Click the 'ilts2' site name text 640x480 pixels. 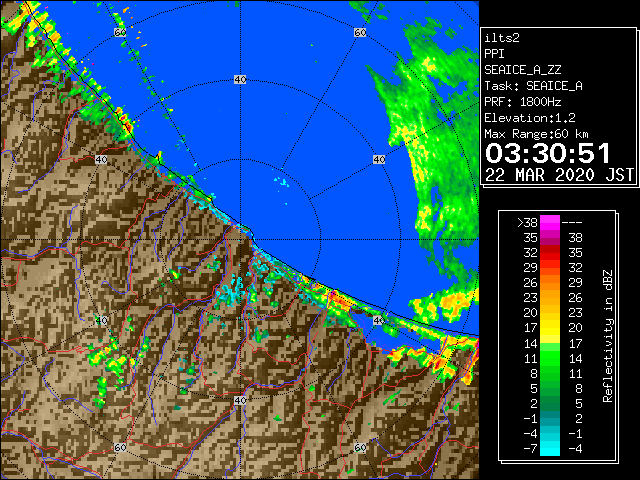pos(502,38)
